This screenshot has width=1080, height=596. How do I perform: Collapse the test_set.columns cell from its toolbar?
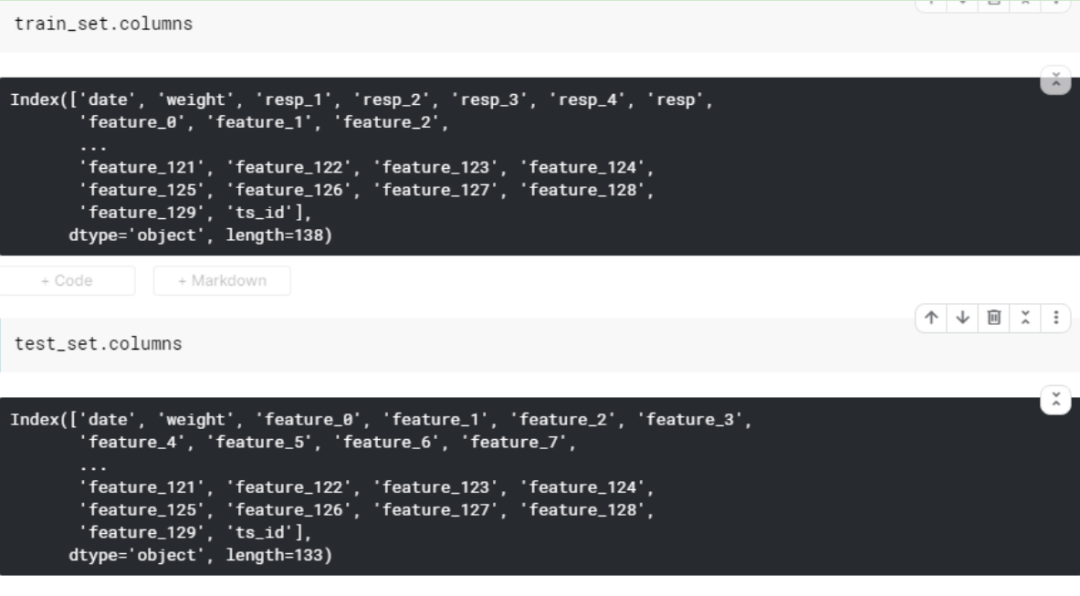1025,318
